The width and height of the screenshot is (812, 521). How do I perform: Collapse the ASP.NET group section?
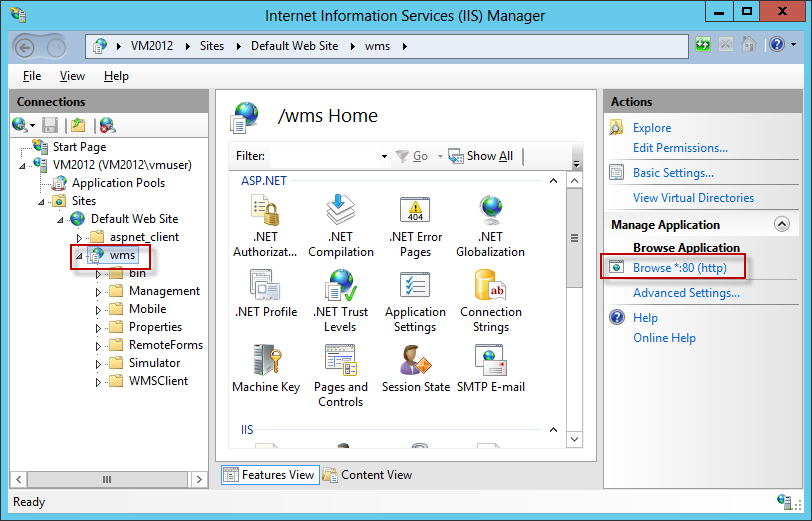(553, 181)
